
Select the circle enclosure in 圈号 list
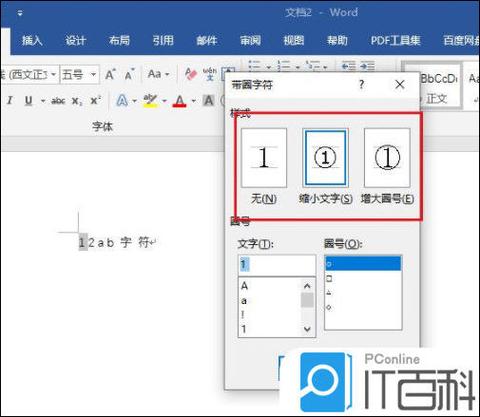(363, 264)
